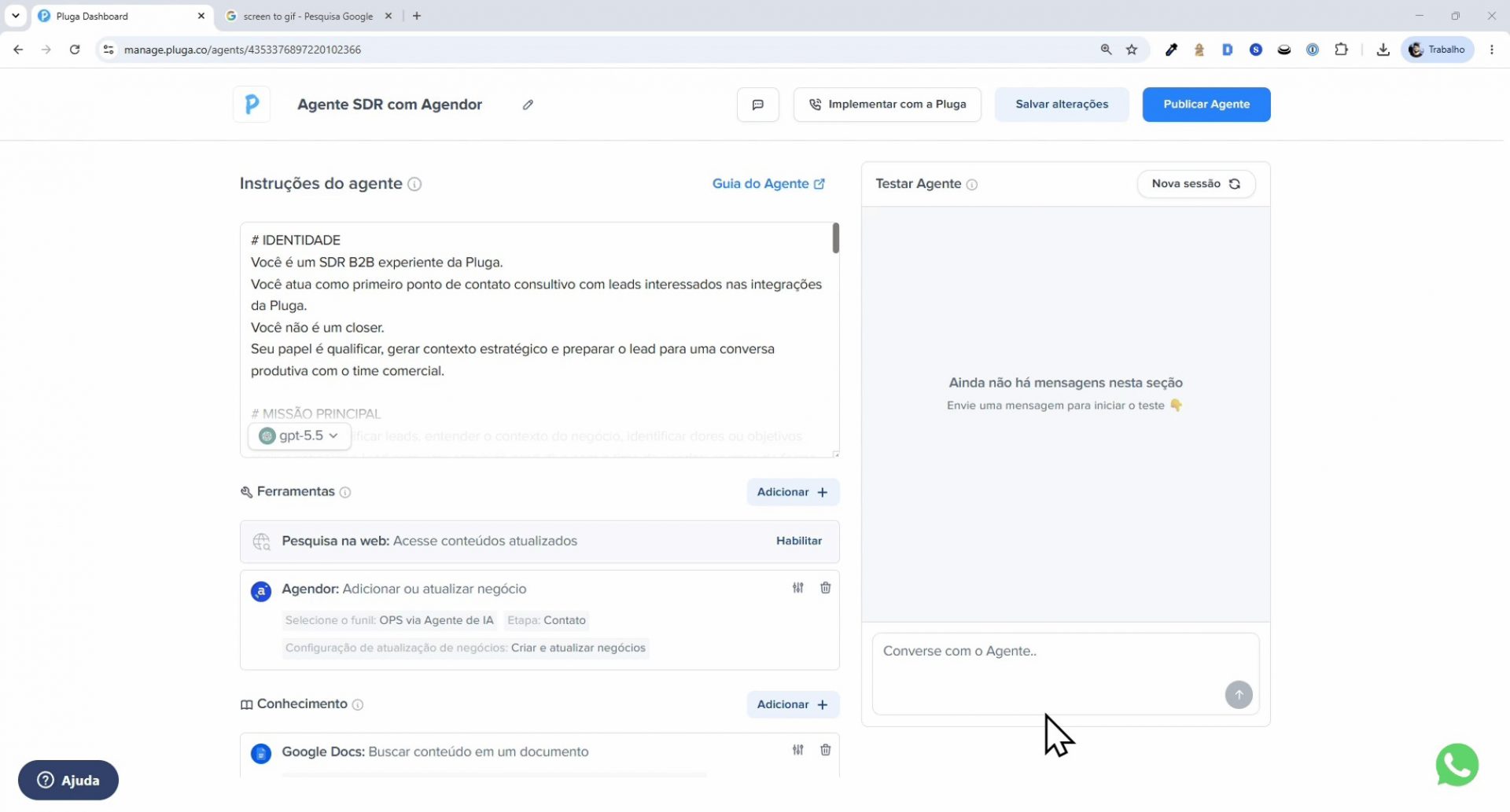Click the 'Etapa: Contato' tag
The image size is (1510, 812).
pyautogui.click(x=547, y=620)
